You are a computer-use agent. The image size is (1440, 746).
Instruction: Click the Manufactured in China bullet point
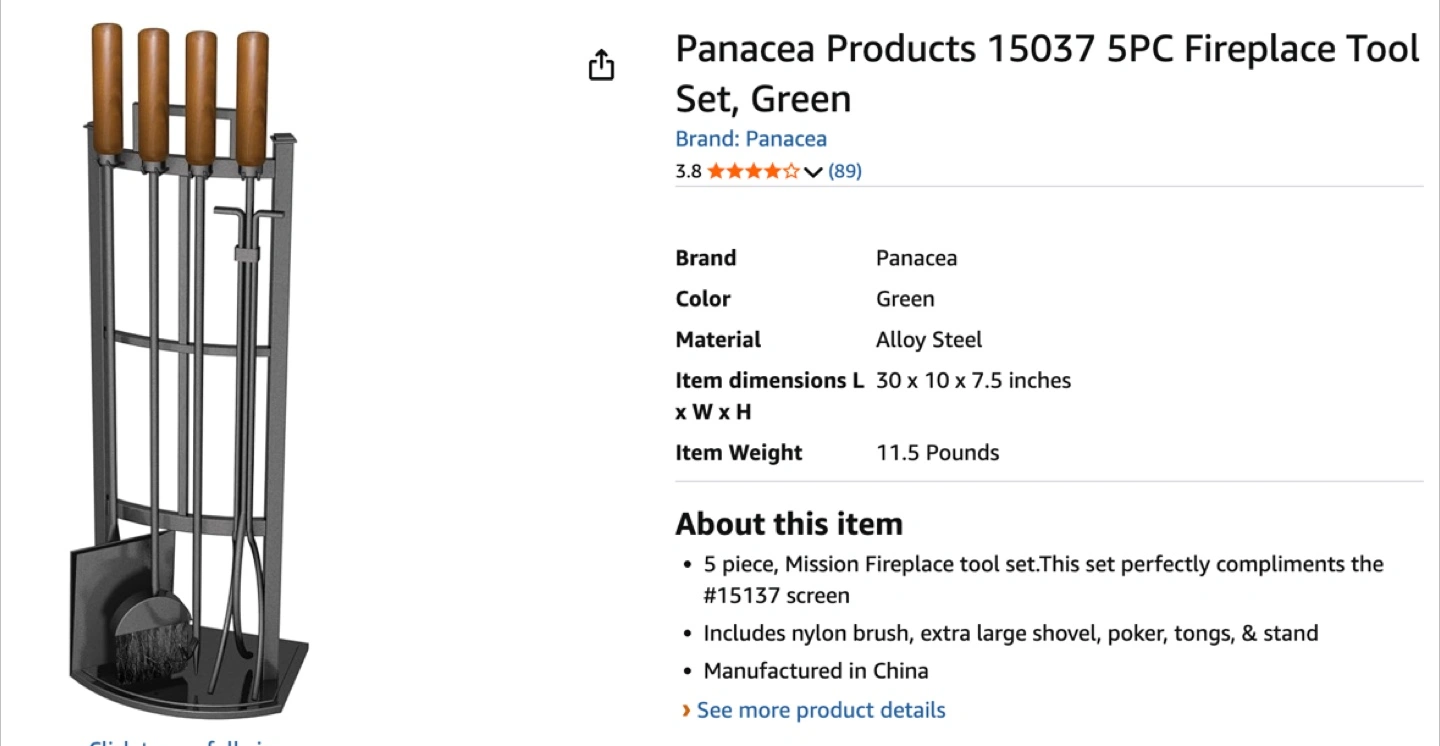[x=816, y=671]
